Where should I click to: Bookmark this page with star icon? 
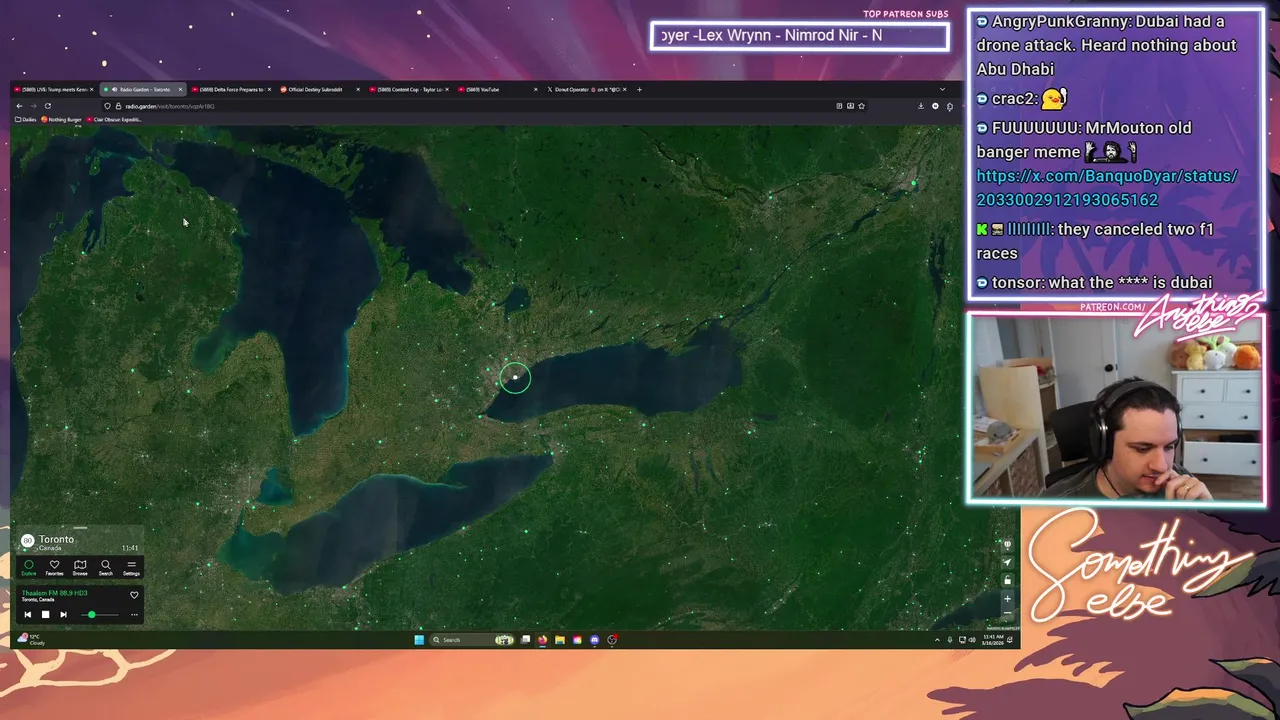tap(861, 106)
